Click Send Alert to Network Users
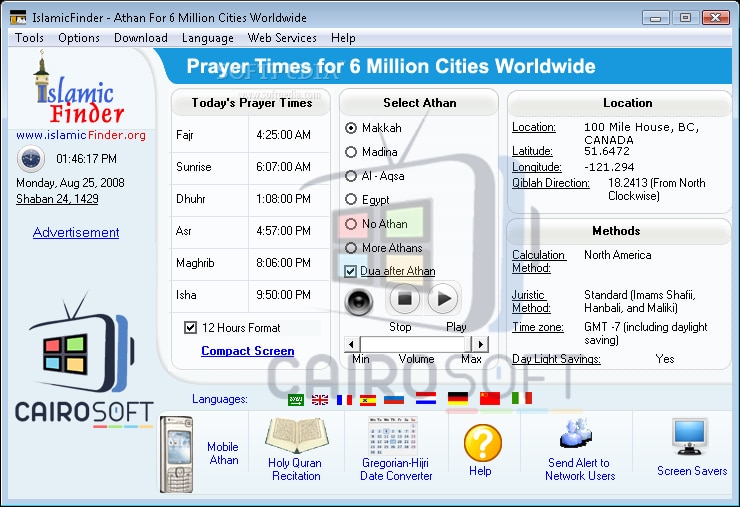740x507 pixels. (x=580, y=469)
